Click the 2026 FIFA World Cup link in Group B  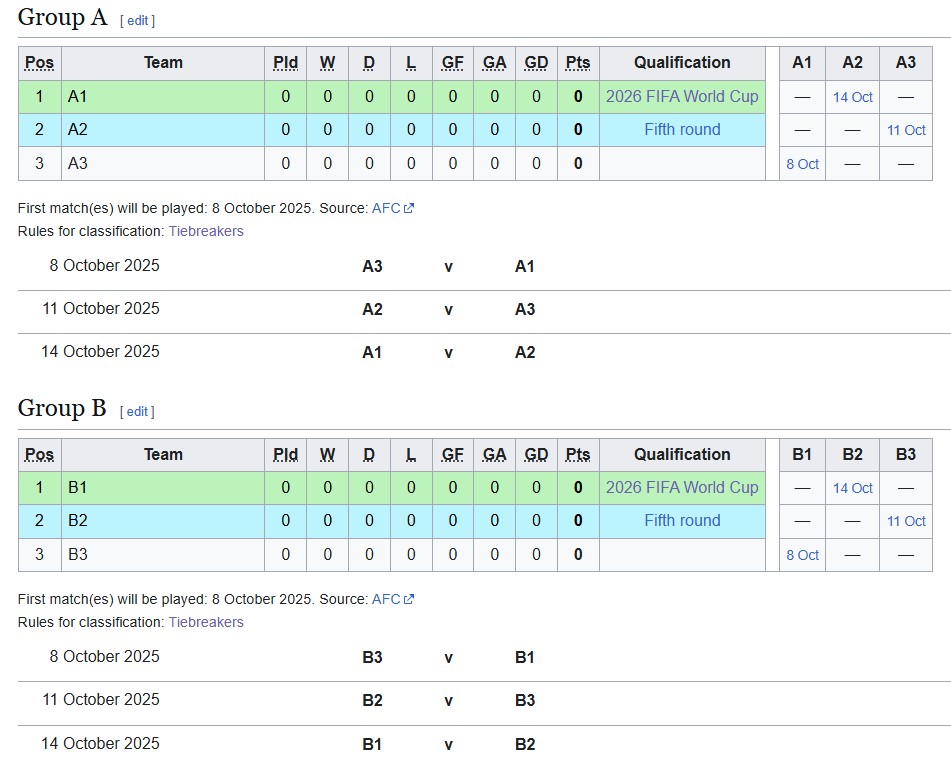point(682,488)
